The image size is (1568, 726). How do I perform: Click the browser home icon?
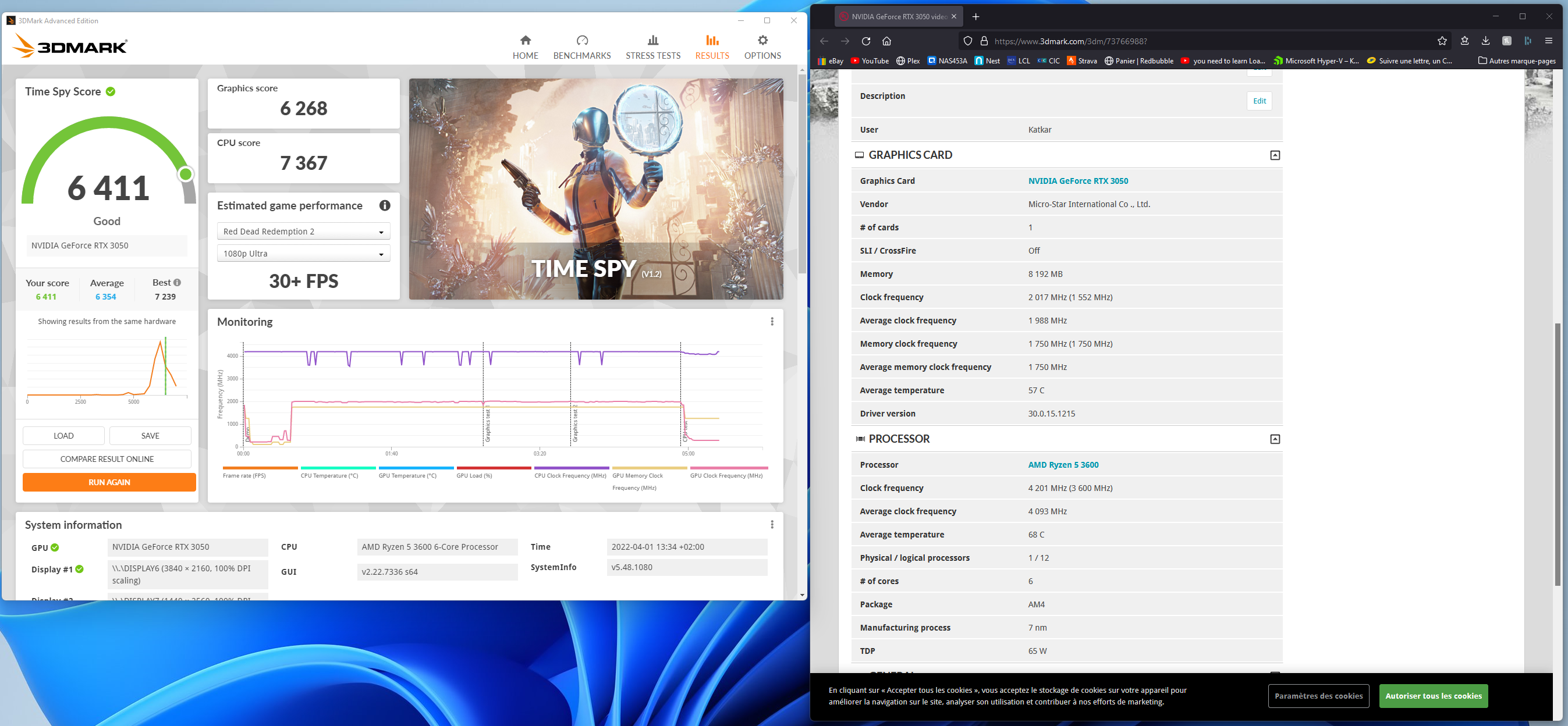[x=887, y=41]
